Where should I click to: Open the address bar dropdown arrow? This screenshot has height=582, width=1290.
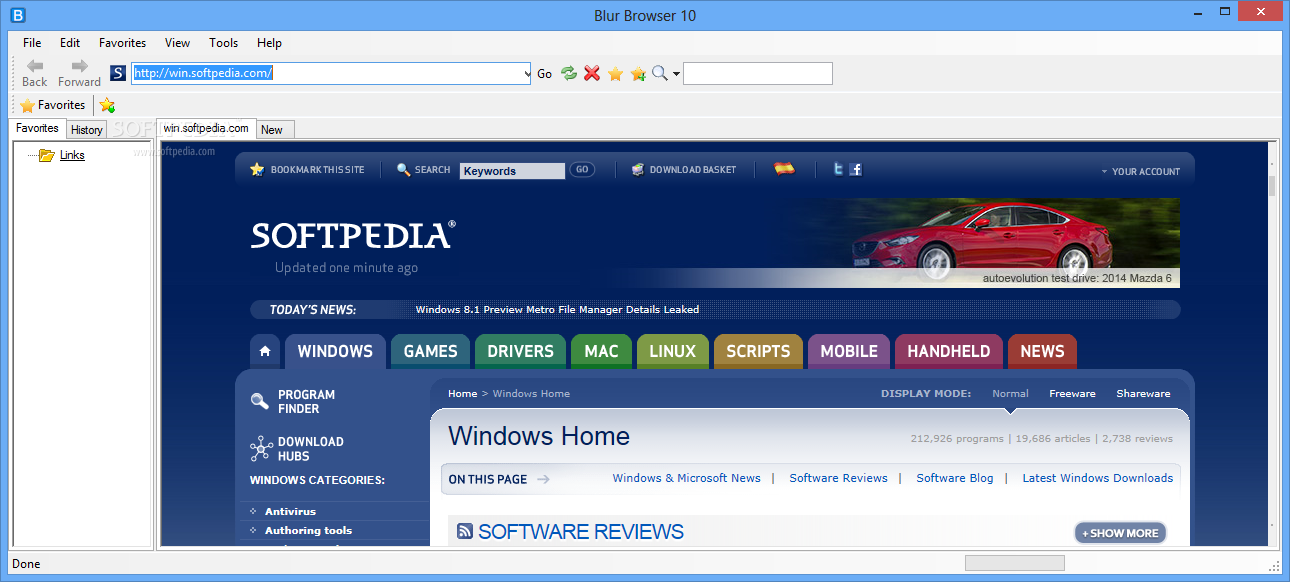[x=526, y=74]
